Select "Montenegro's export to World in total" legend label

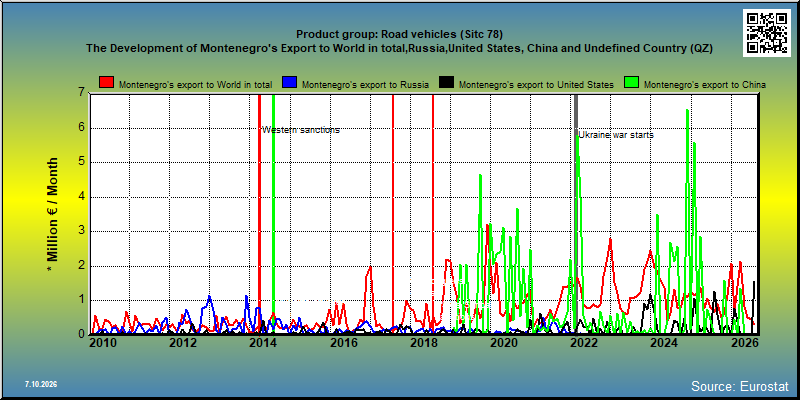(x=195, y=85)
